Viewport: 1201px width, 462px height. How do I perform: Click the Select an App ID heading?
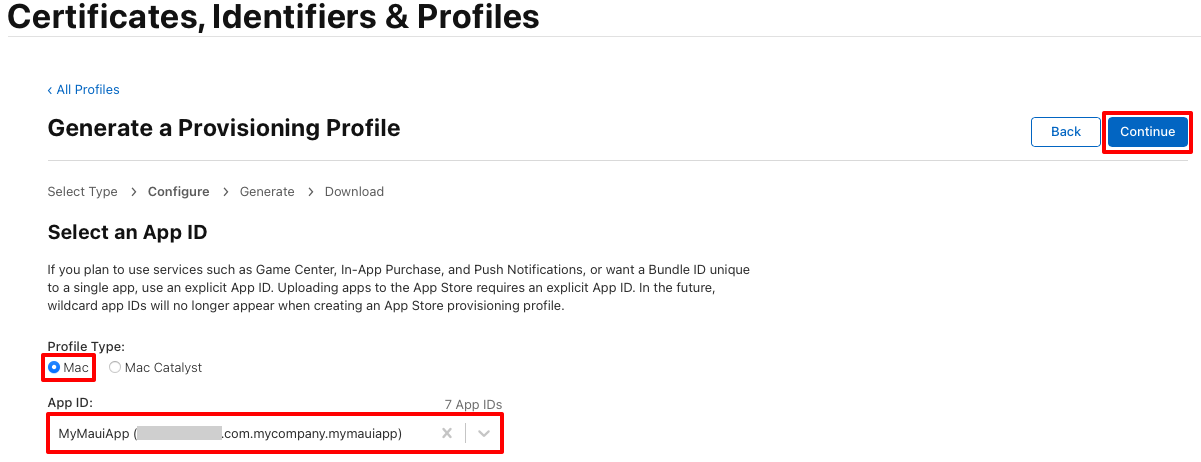[x=127, y=232]
